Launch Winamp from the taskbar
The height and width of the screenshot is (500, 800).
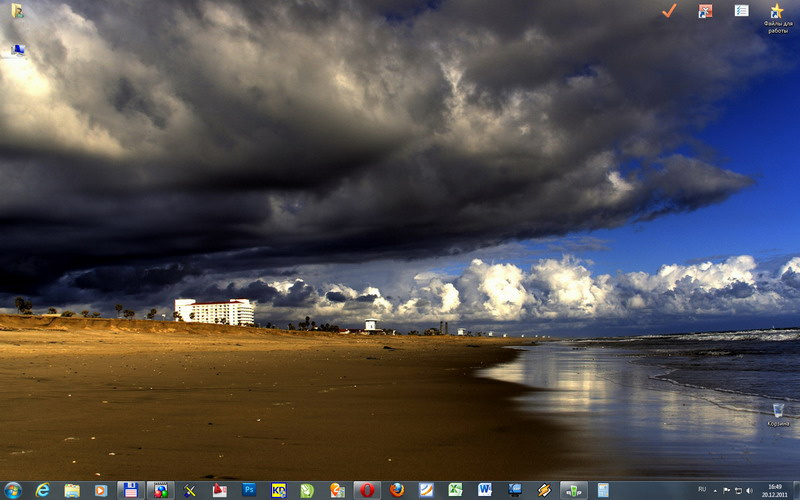point(544,490)
